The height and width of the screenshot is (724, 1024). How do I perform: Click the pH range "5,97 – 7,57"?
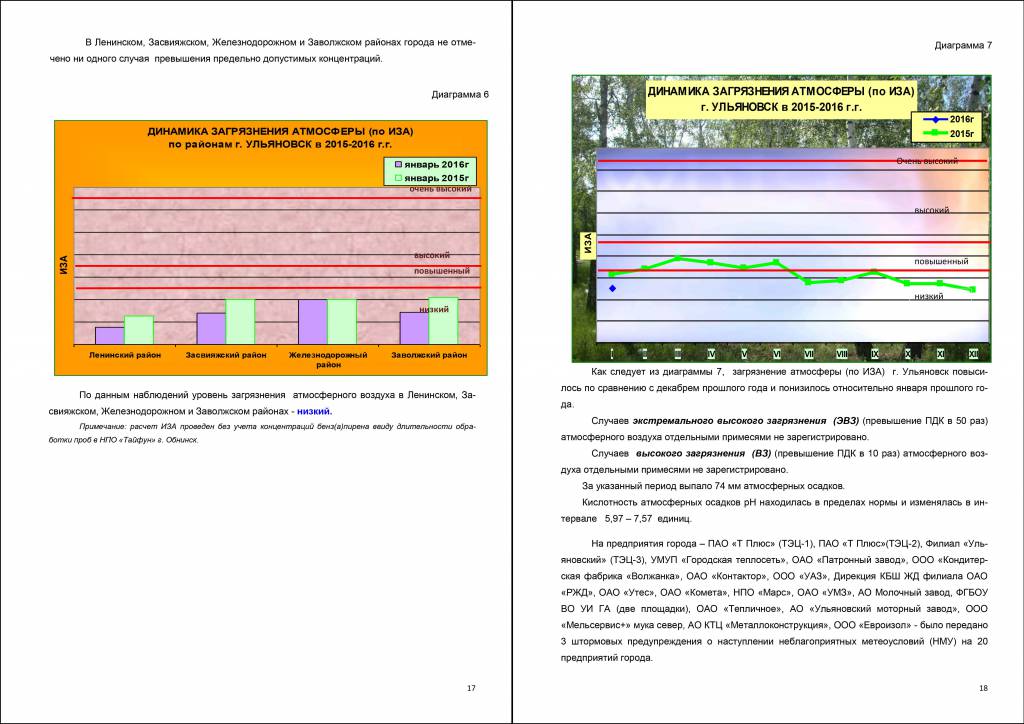[628, 519]
